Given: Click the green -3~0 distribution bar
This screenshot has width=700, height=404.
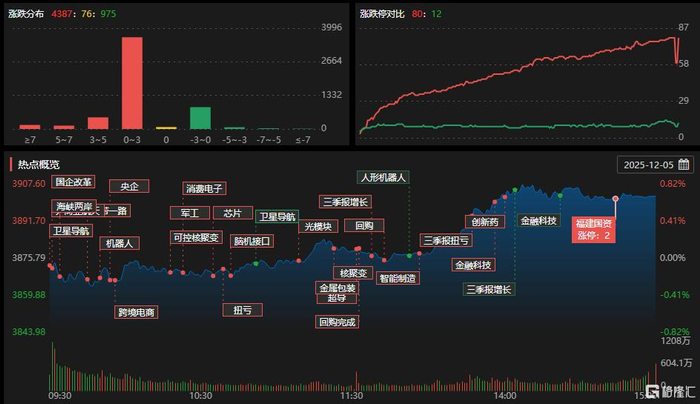Looking at the screenshot, I should (x=200, y=118).
